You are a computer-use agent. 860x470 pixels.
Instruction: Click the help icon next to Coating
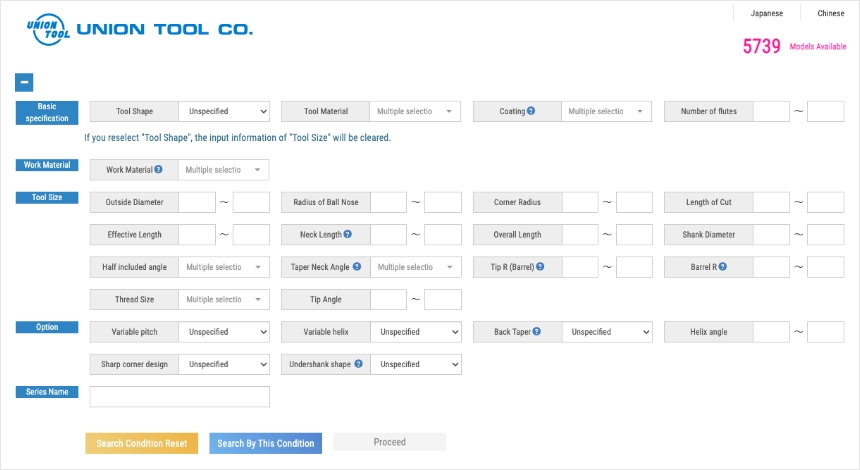531,111
